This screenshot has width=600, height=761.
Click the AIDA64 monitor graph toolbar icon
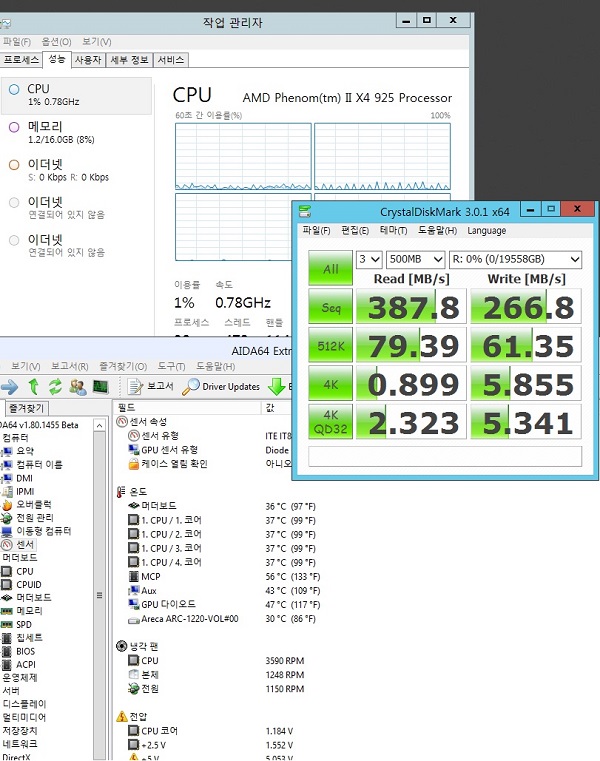pos(100,387)
